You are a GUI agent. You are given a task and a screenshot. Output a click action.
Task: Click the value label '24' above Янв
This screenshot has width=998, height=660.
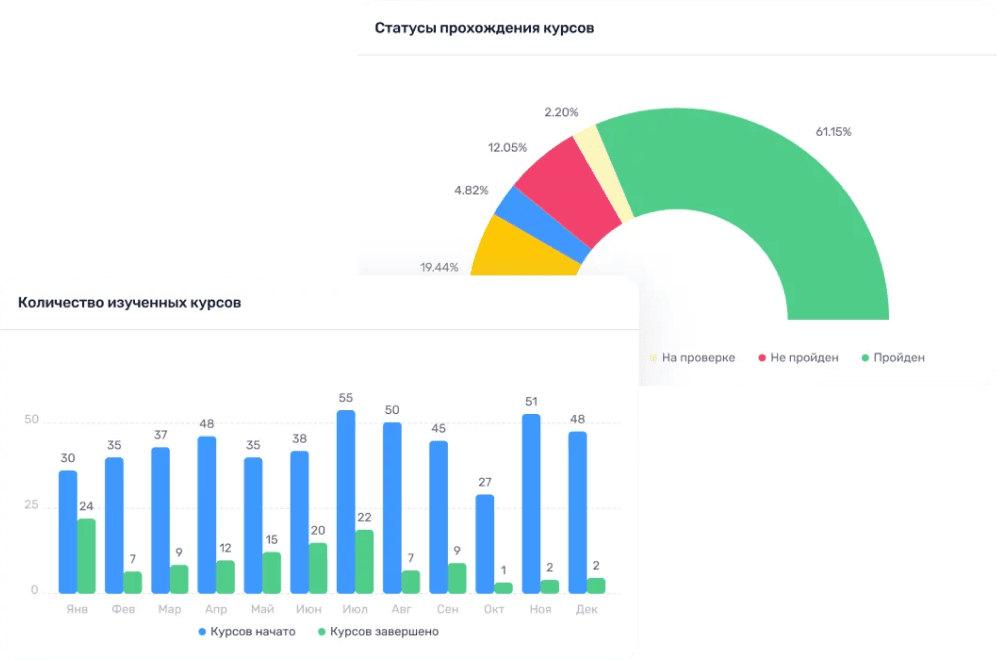point(87,507)
